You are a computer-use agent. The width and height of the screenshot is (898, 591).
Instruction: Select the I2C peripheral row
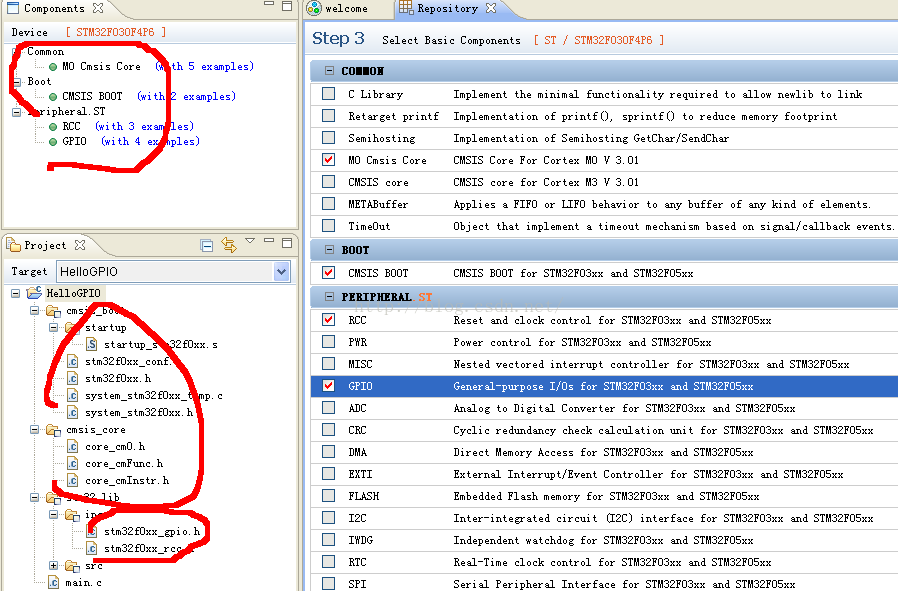click(604, 518)
